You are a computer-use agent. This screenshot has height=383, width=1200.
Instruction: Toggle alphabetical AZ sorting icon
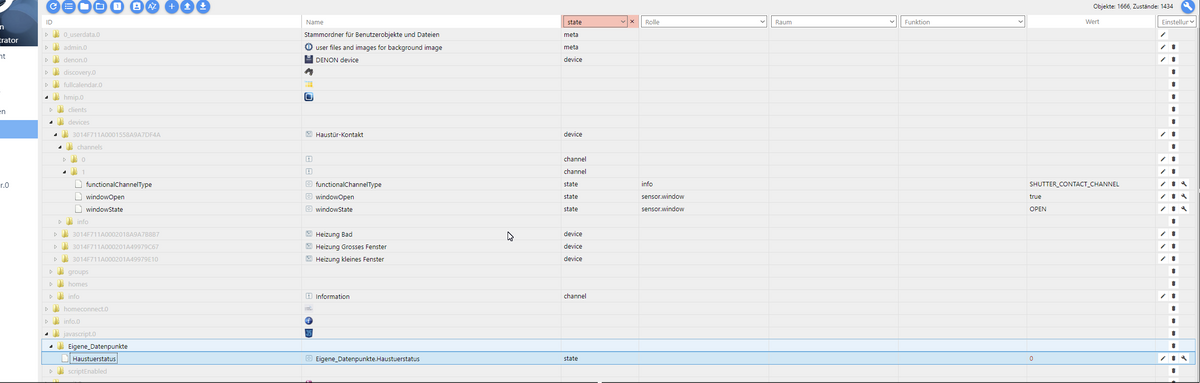[x=152, y=7]
